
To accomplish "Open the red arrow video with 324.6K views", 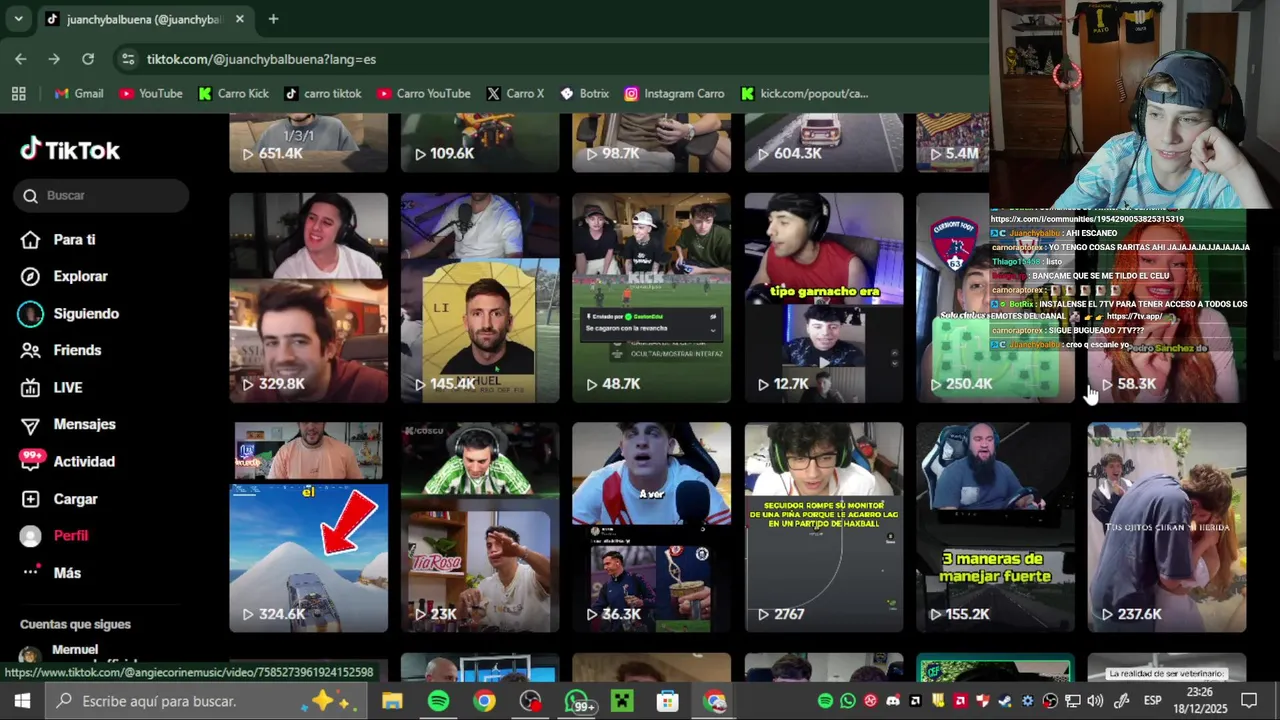I will click(308, 528).
